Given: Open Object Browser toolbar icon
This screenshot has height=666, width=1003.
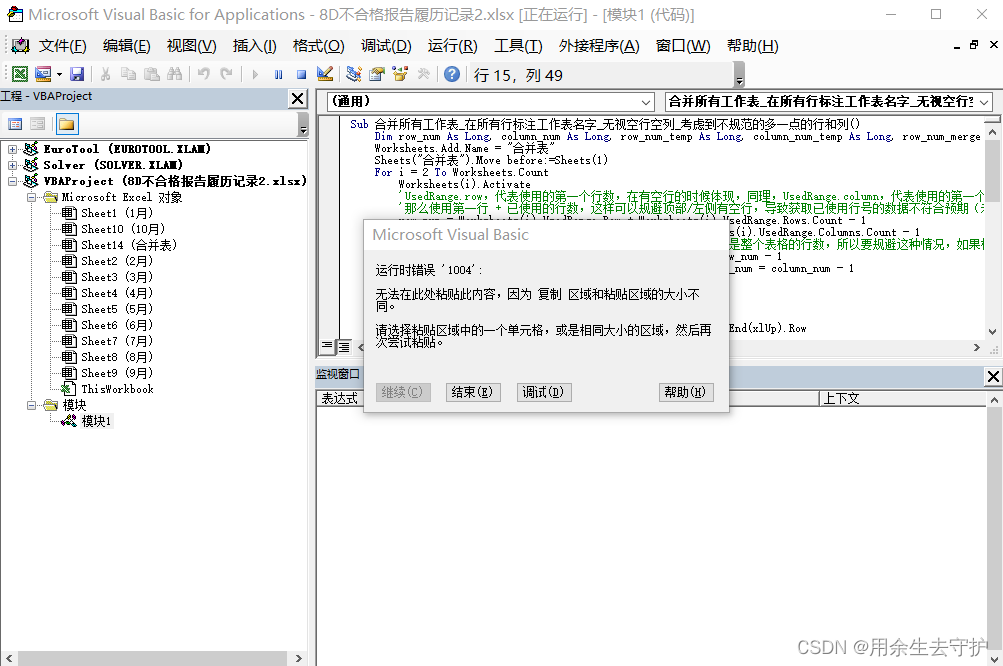Looking at the screenshot, I should 400,74.
